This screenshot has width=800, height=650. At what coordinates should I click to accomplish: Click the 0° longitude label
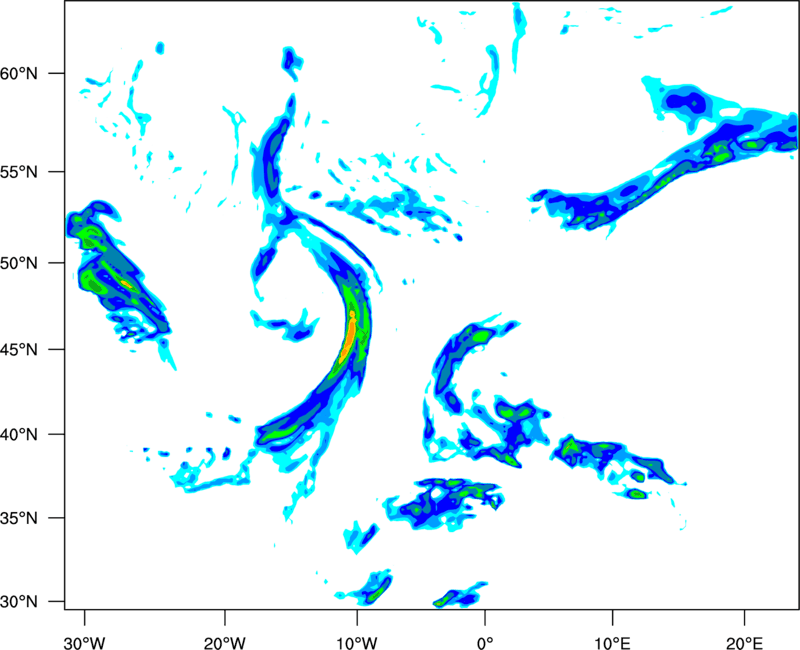tap(485, 641)
